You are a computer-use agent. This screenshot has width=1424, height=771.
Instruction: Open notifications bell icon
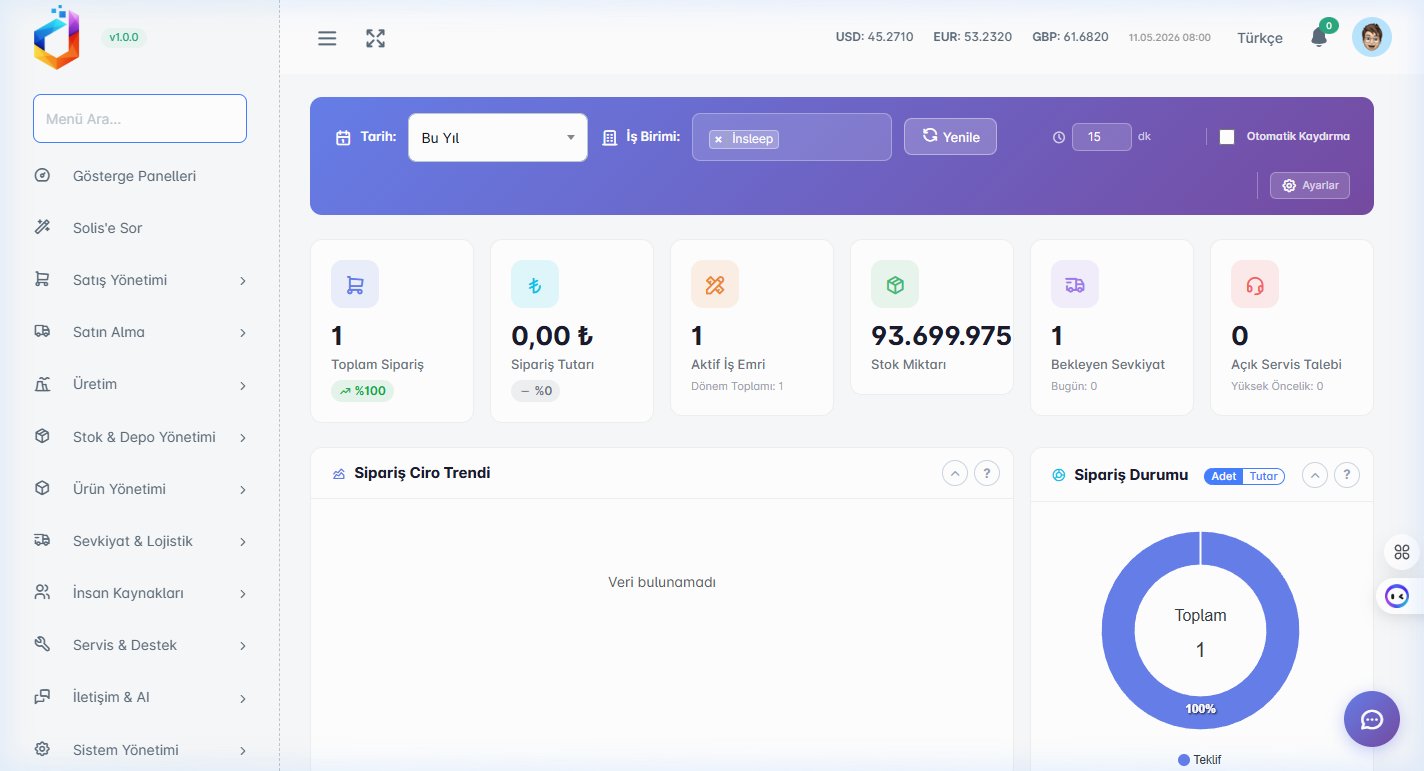pos(1319,38)
